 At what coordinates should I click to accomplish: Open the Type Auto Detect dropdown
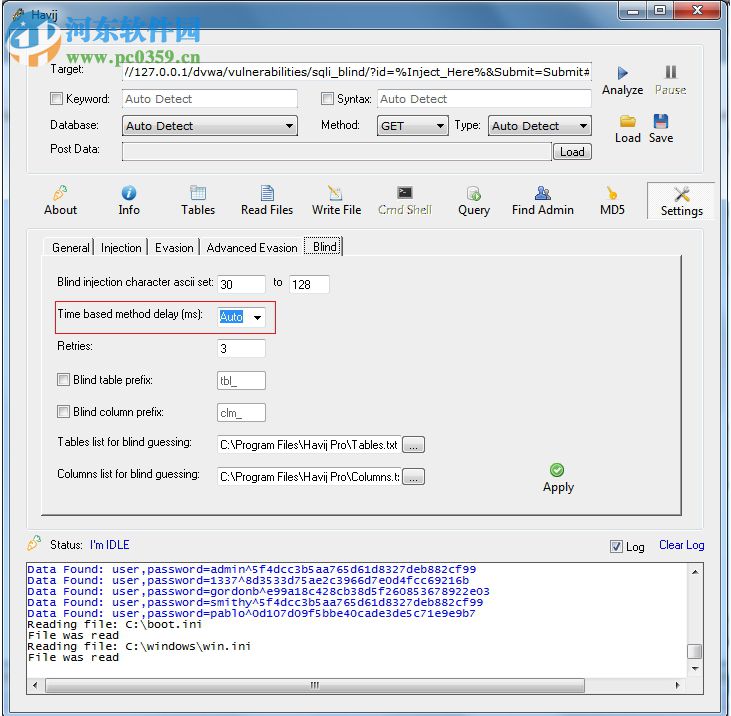tap(540, 126)
